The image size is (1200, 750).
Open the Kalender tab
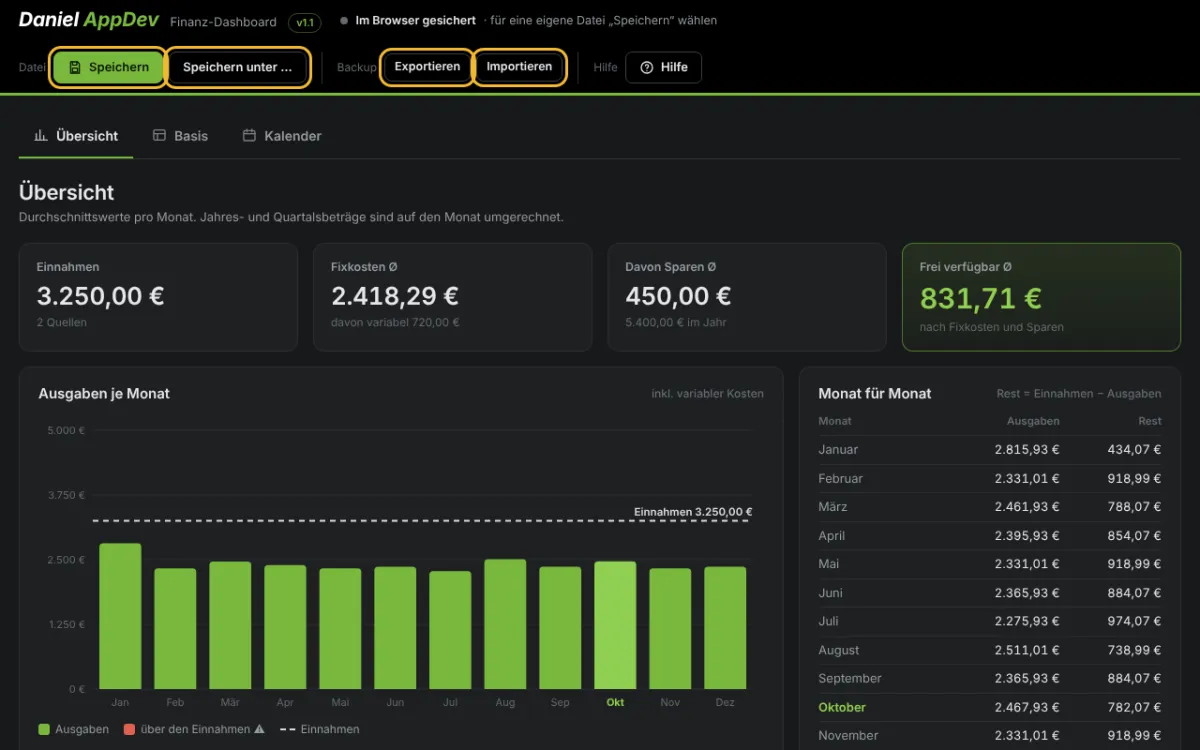point(282,136)
